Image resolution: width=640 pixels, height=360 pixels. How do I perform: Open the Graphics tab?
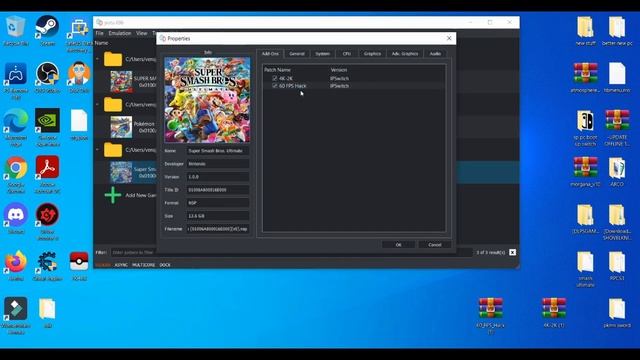point(372,53)
